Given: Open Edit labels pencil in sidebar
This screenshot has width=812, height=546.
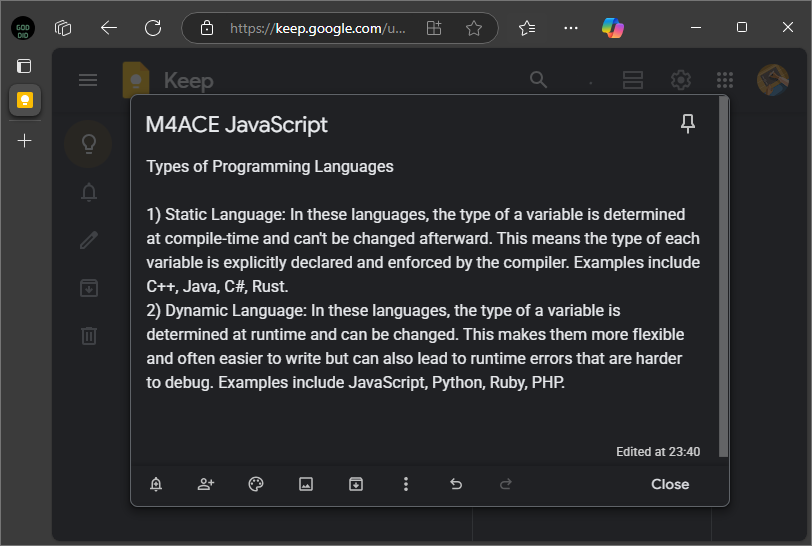Looking at the screenshot, I should click(x=89, y=240).
